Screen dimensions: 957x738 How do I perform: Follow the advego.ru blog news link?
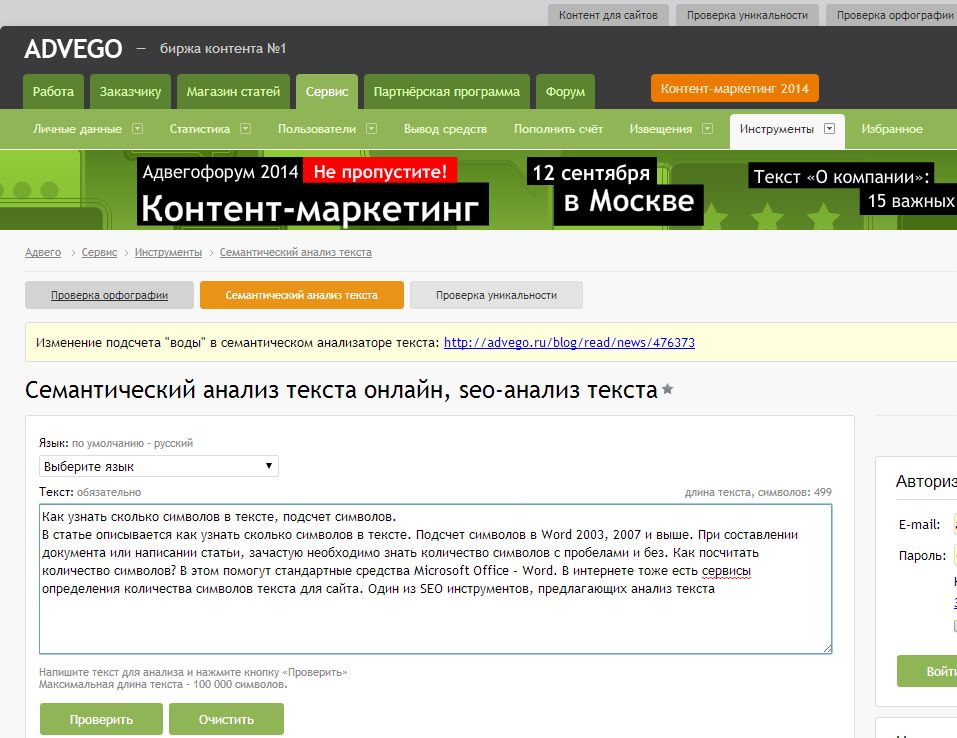coord(569,342)
